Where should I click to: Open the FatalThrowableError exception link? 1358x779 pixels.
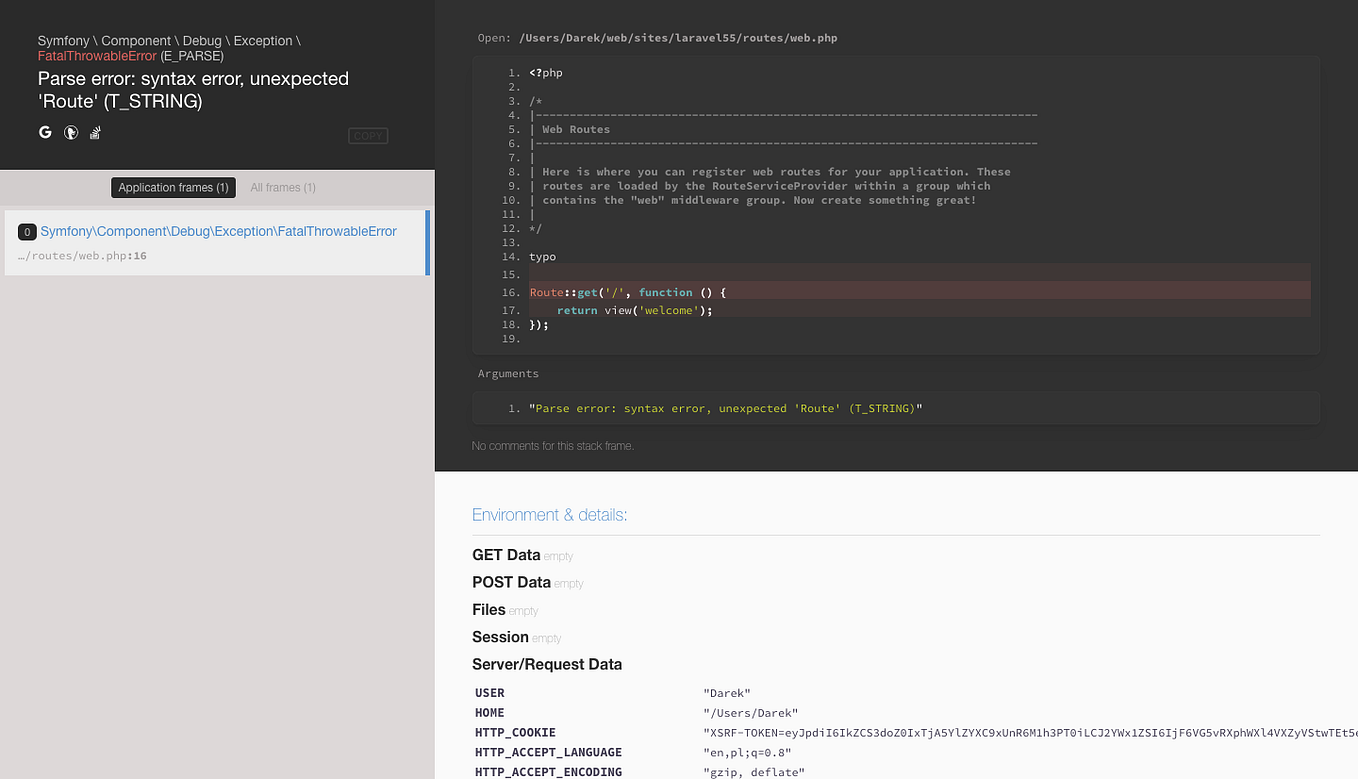tap(217, 231)
